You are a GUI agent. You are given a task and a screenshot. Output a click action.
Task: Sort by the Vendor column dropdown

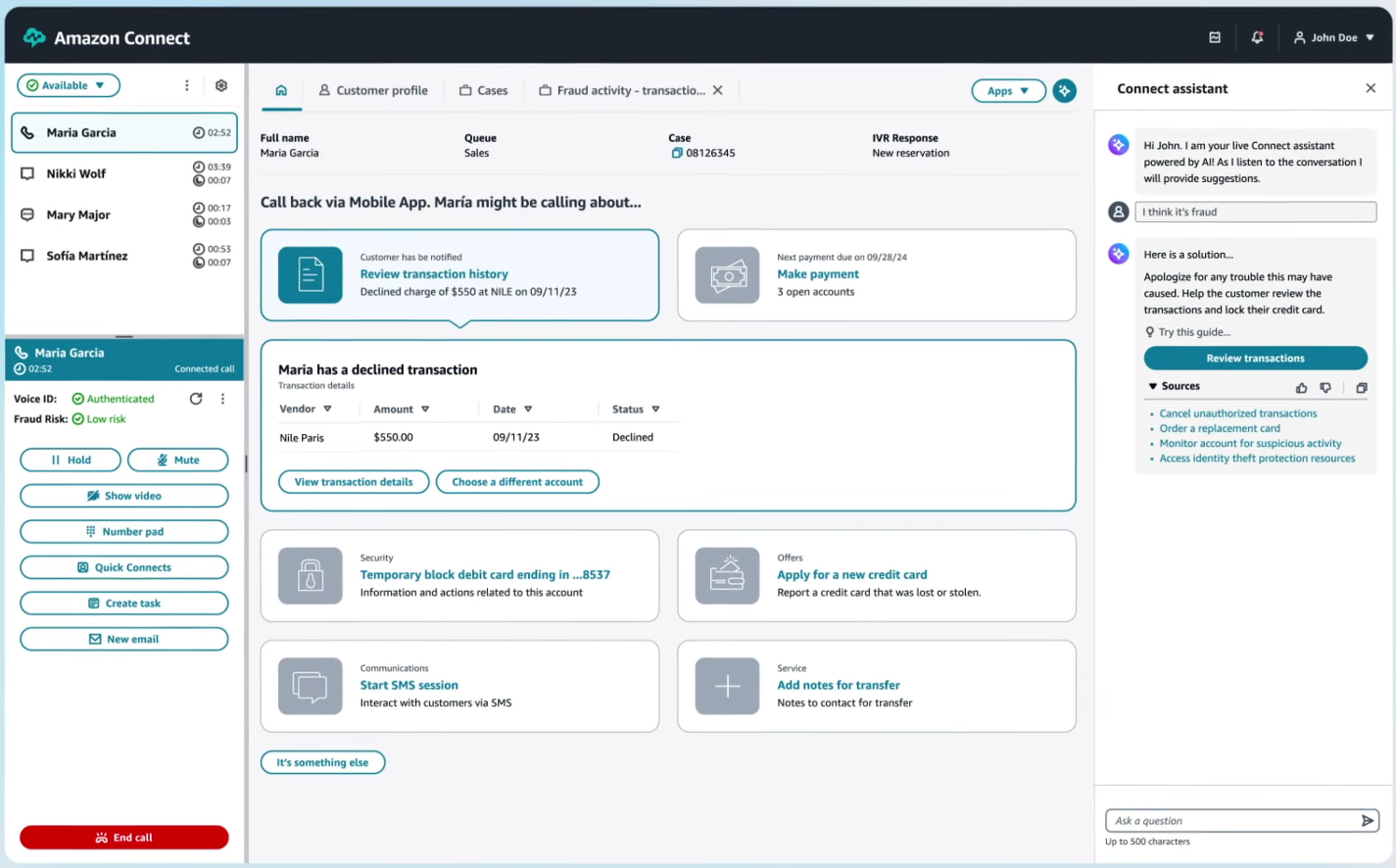tap(327, 410)
